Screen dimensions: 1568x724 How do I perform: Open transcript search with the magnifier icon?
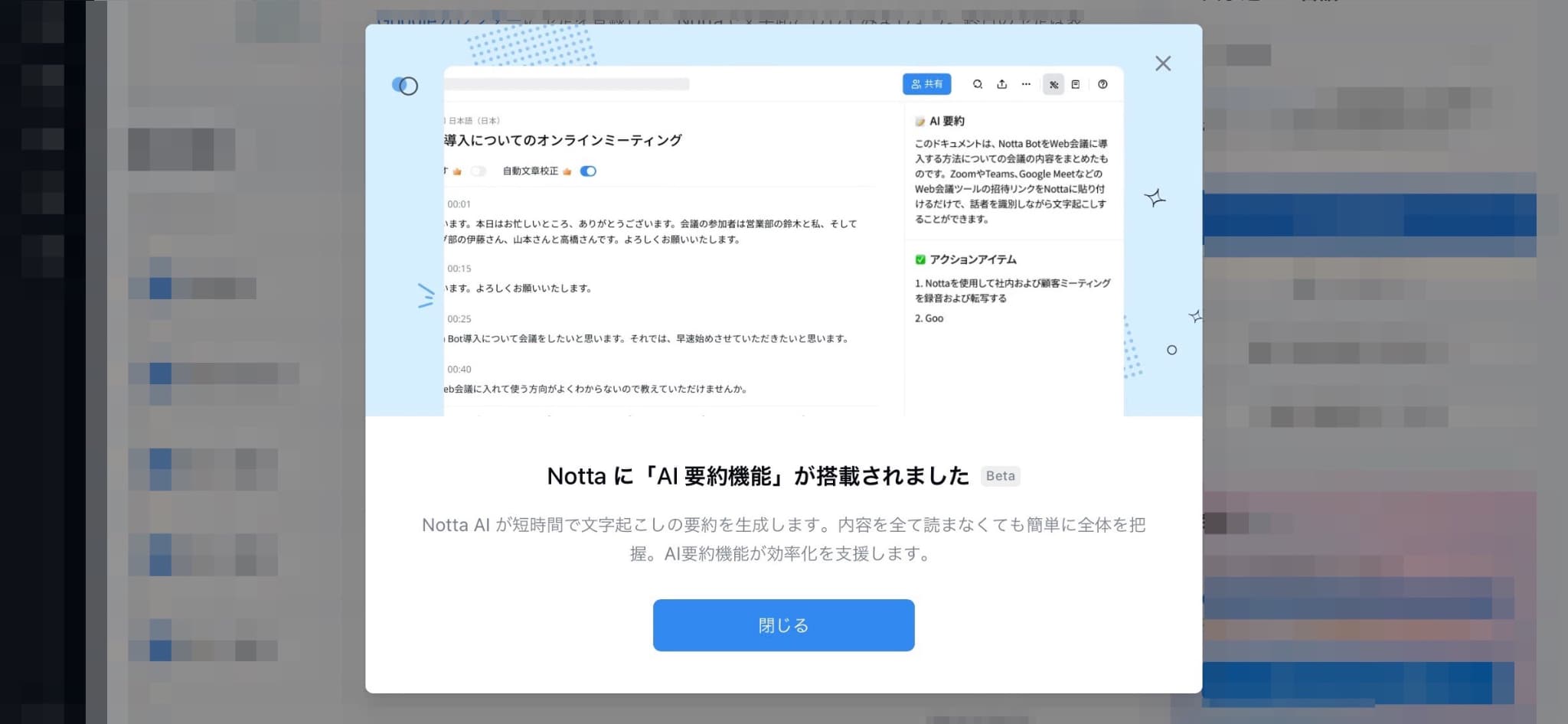point(977,84)
